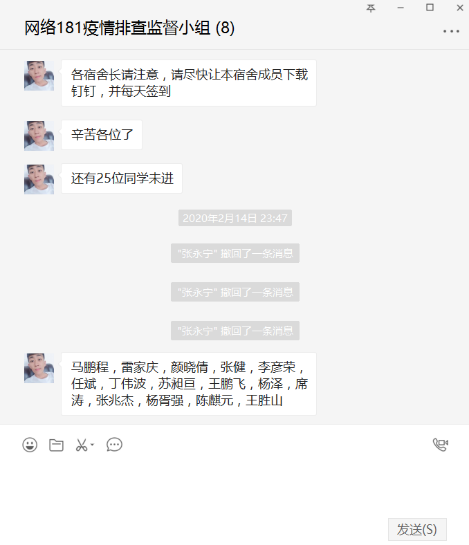Viewport: 469px width, 545px height.
Task: Open the chat info three-dots menu
Action: tap(451, 31)
